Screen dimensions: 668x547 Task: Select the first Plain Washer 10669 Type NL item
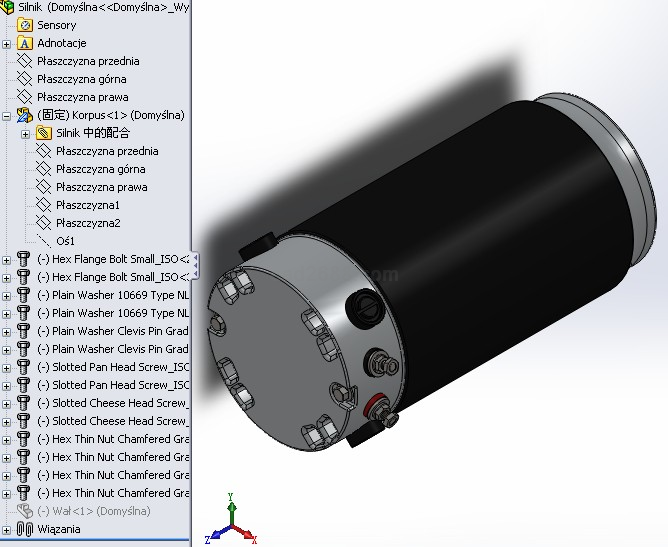pos(112,295)
